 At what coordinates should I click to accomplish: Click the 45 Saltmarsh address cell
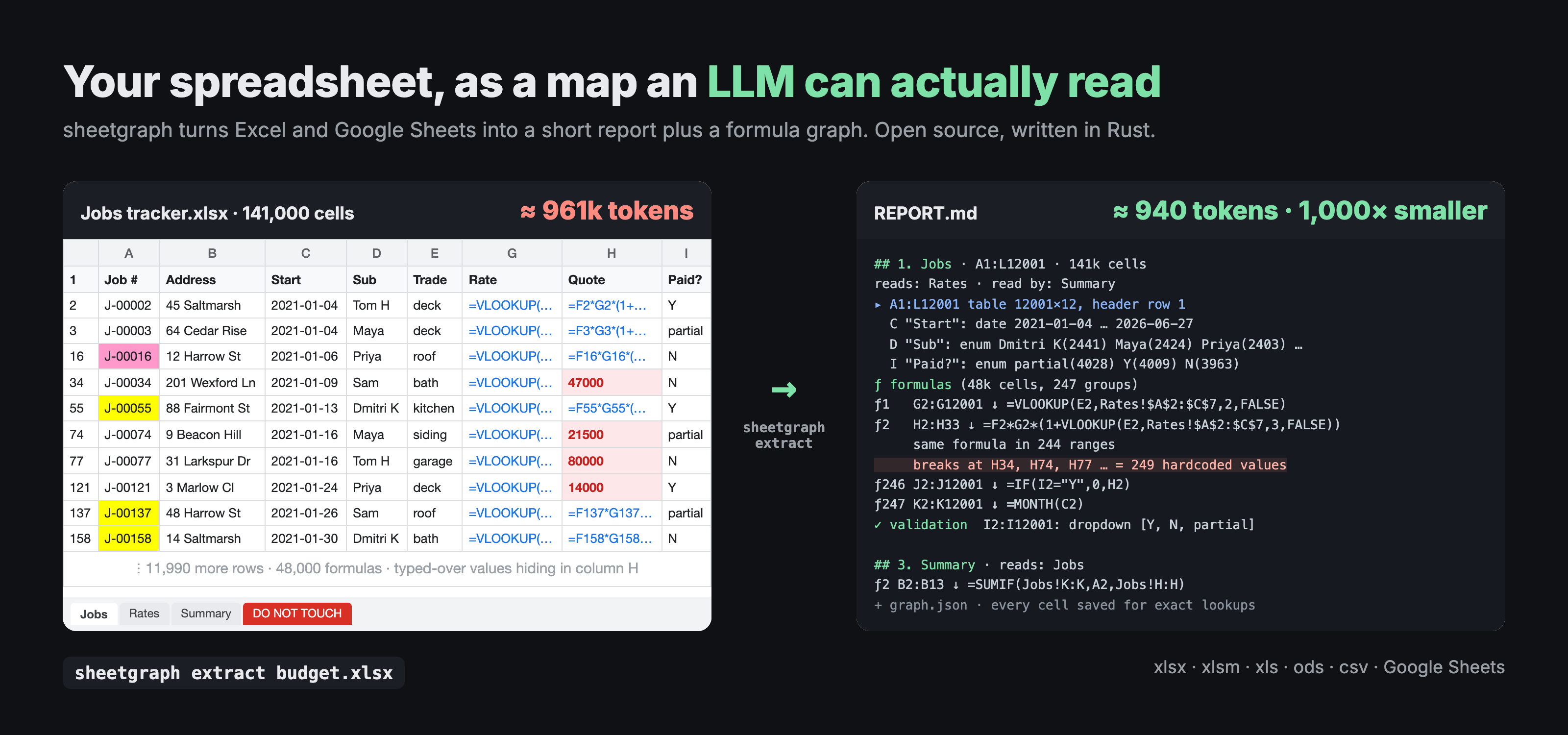(x=212, y=305)
